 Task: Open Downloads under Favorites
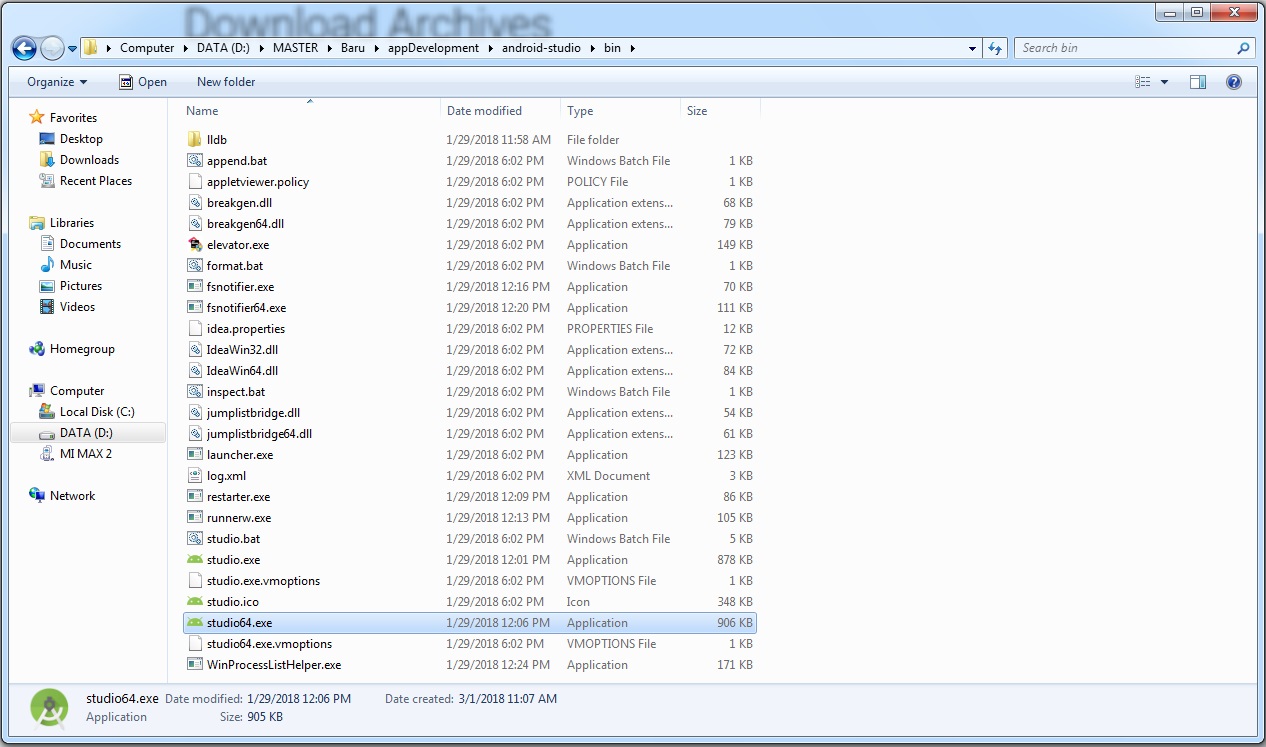click(x=89, y=160)
